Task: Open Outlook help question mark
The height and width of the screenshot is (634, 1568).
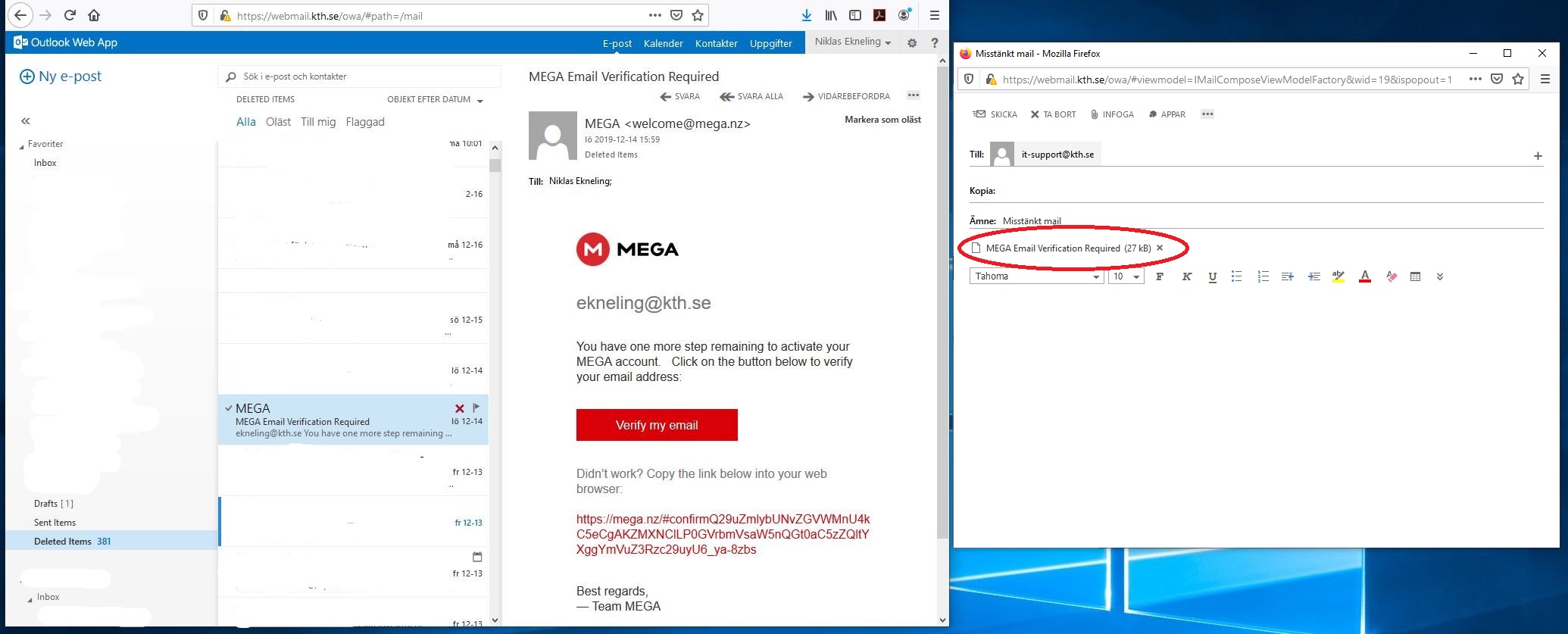Action: [x=935, y=43]
